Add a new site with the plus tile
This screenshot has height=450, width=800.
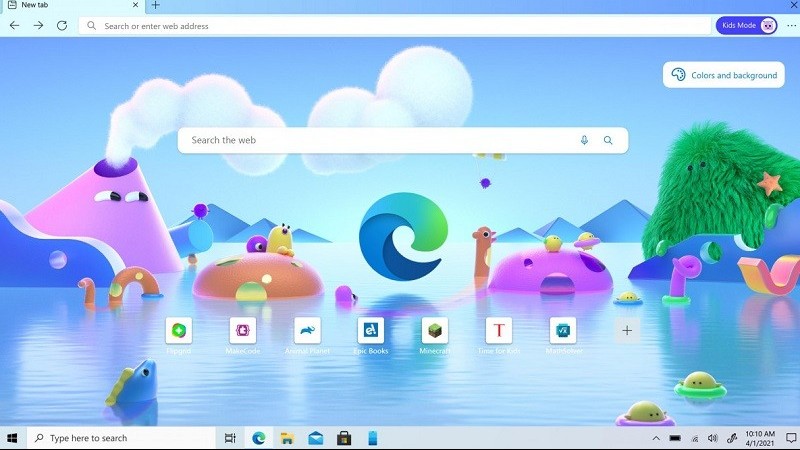[x=627, y=331]
